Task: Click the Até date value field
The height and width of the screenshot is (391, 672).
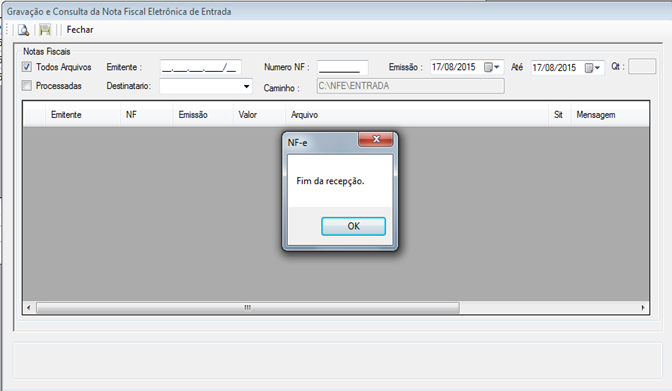Action: (555, 68)
